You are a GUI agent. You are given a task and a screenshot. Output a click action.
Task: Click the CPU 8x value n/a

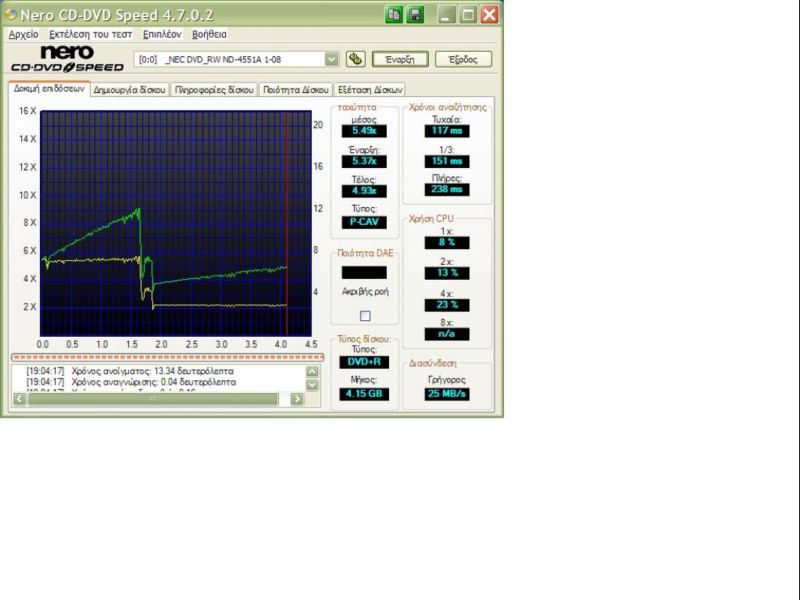447,334
